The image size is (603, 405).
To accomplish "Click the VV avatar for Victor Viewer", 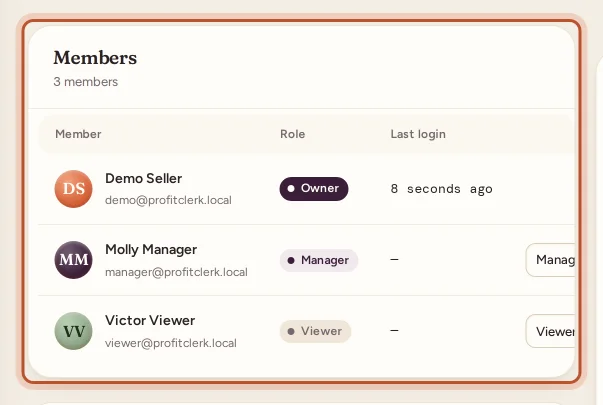I will [73, 331].
